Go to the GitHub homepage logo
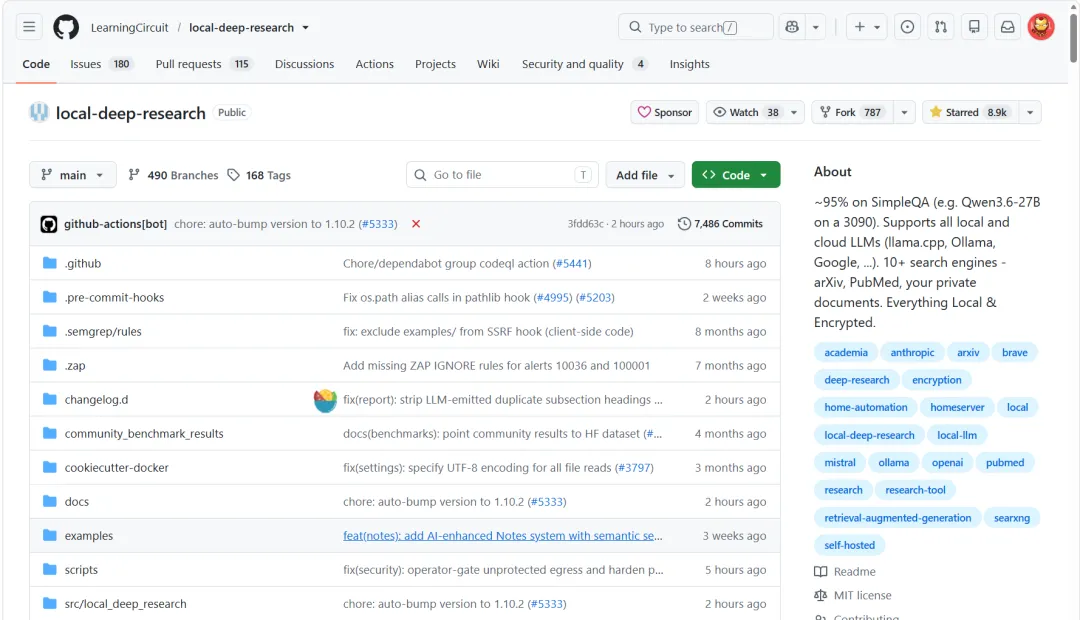The height and width of the screenshot is (620, 1080). 66,27
